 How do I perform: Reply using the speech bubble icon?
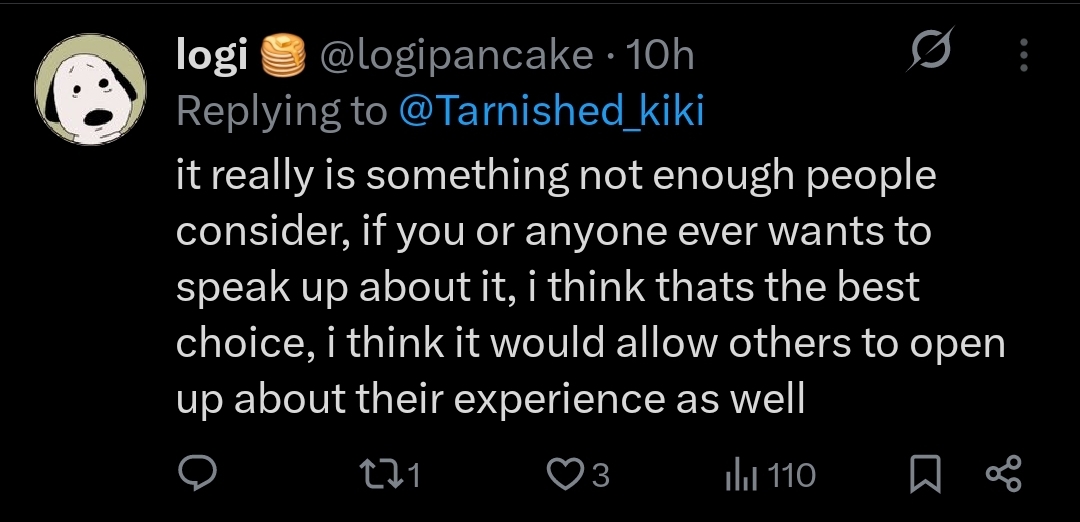[x=194, y=474]
